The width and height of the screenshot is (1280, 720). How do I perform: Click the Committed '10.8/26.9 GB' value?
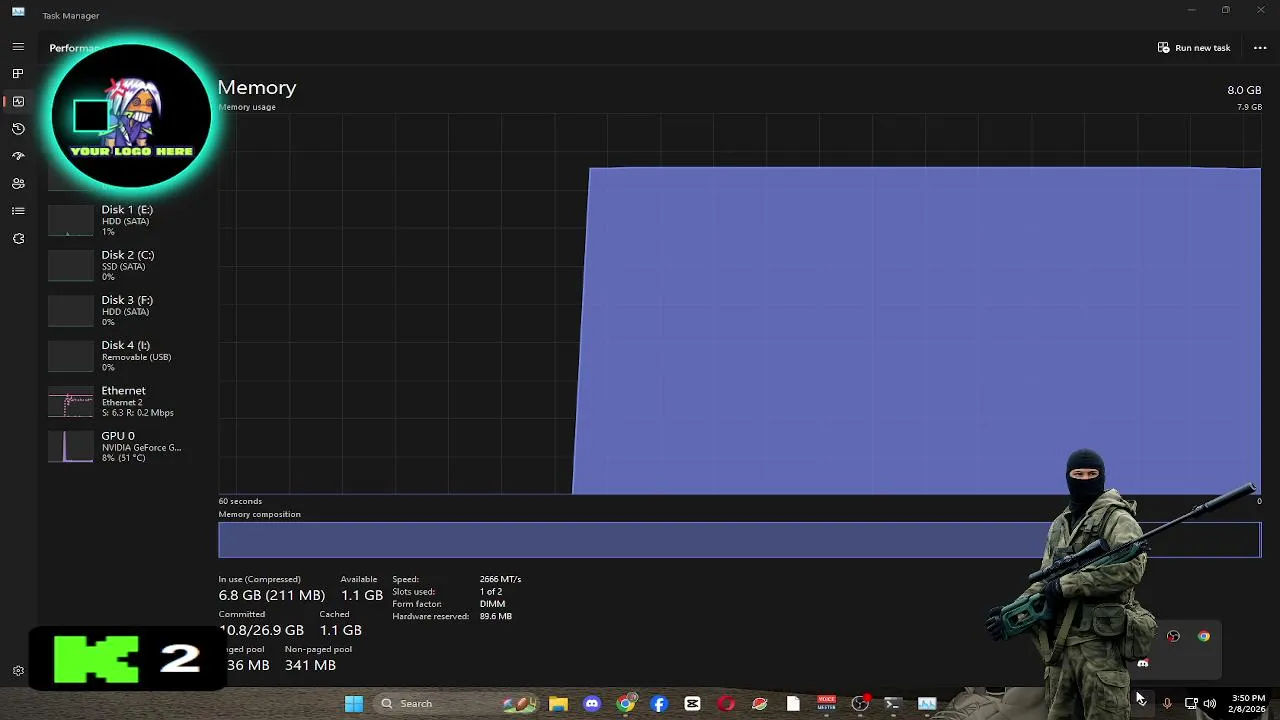pyautogui.click(x=262, y=630)
